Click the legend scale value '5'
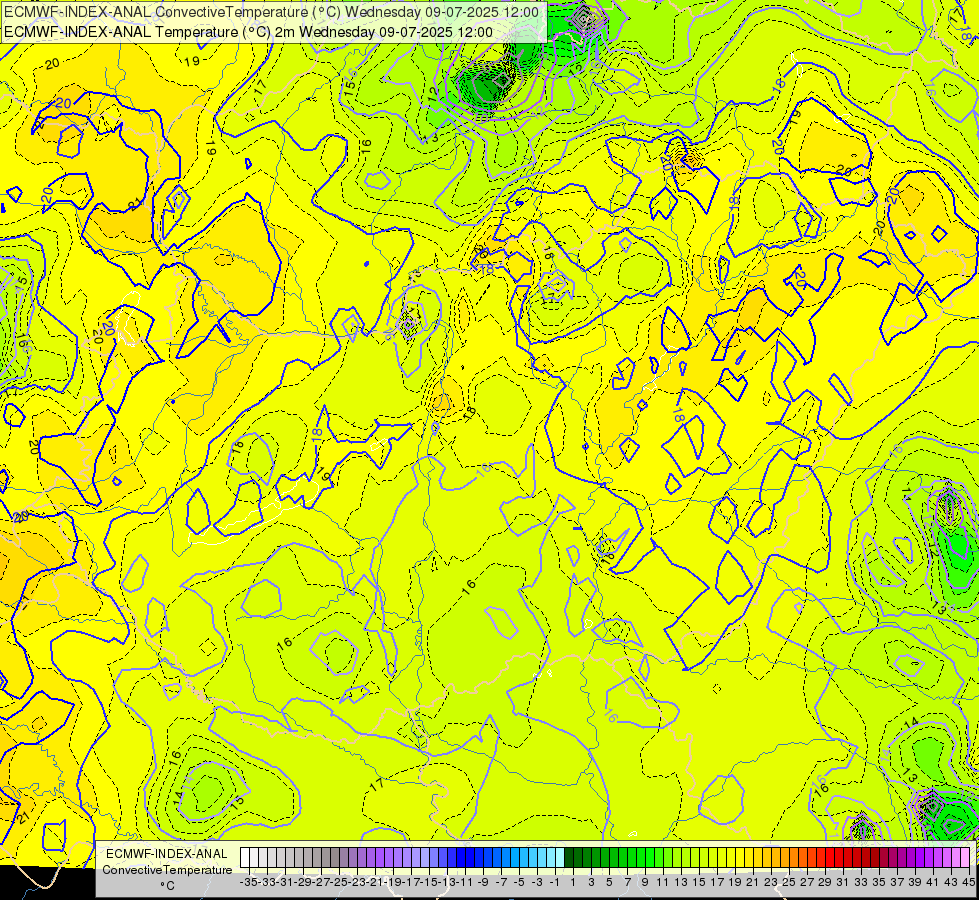This screenshot has height=900, width=979. pyautogui.click(x=609, y=882)
